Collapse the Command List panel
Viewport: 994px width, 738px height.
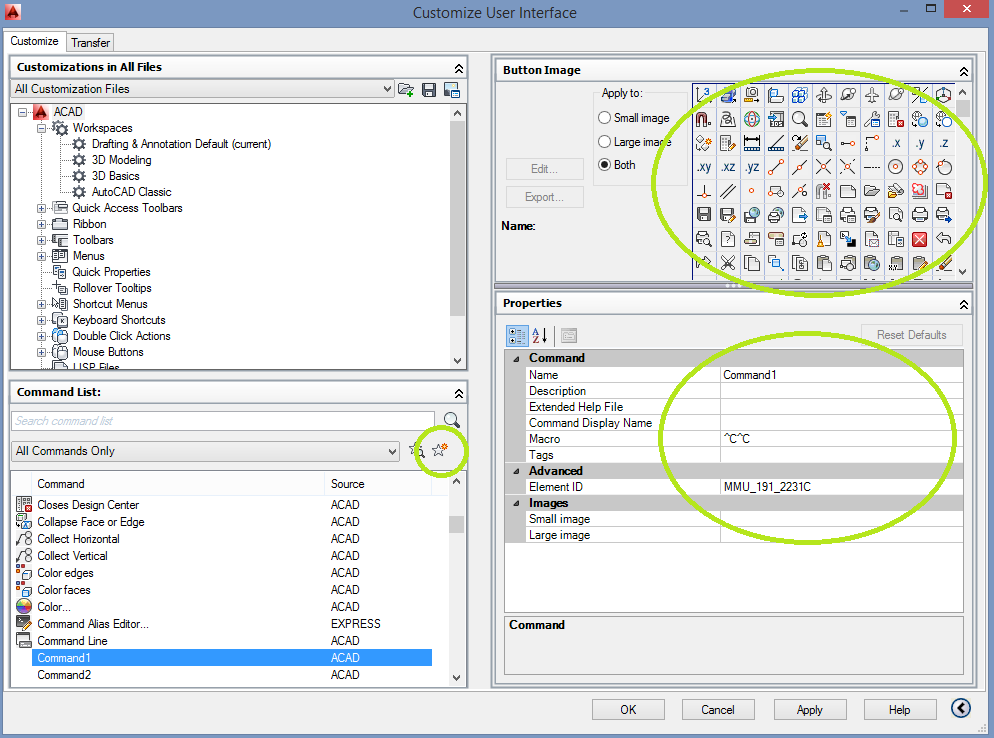click(x=458, y=393)
